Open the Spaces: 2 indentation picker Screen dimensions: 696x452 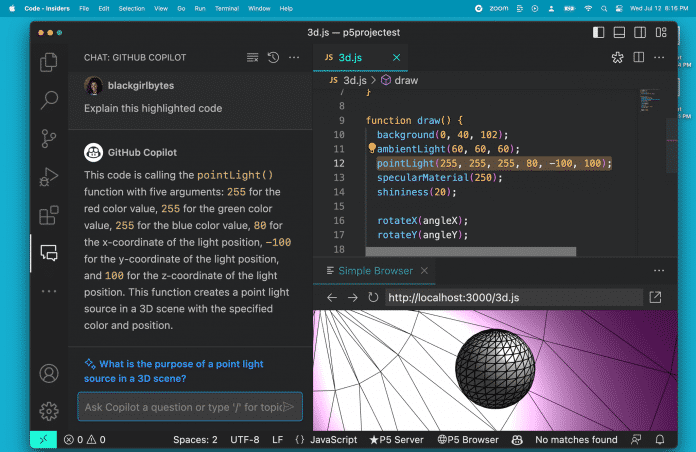click(195, 439)
